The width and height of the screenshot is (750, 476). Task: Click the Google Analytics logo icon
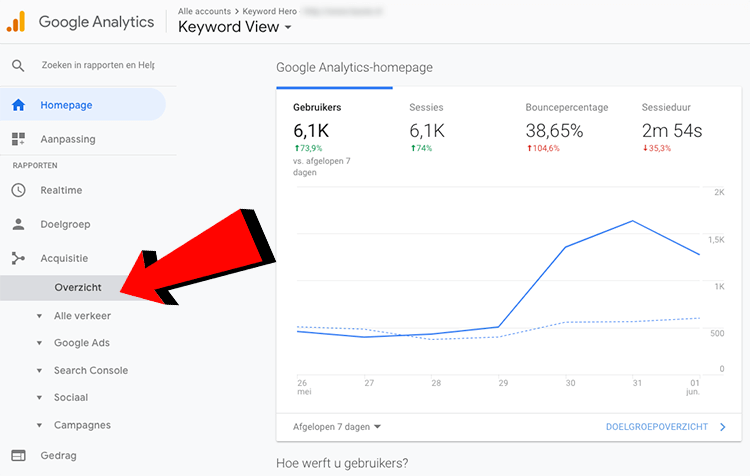(16, 22)
